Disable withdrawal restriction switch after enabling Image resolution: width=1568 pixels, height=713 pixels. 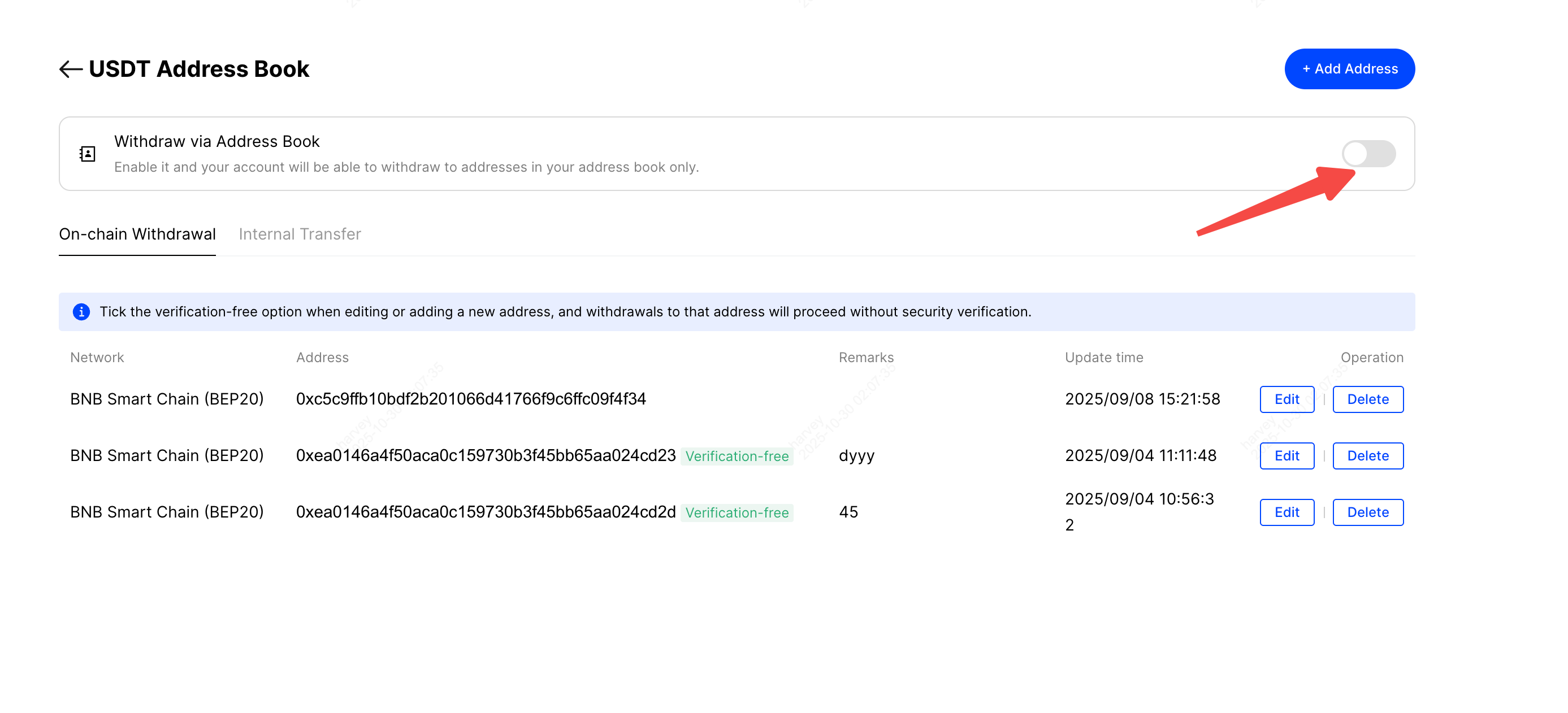pyautogui.click(x=1370, y=154)
